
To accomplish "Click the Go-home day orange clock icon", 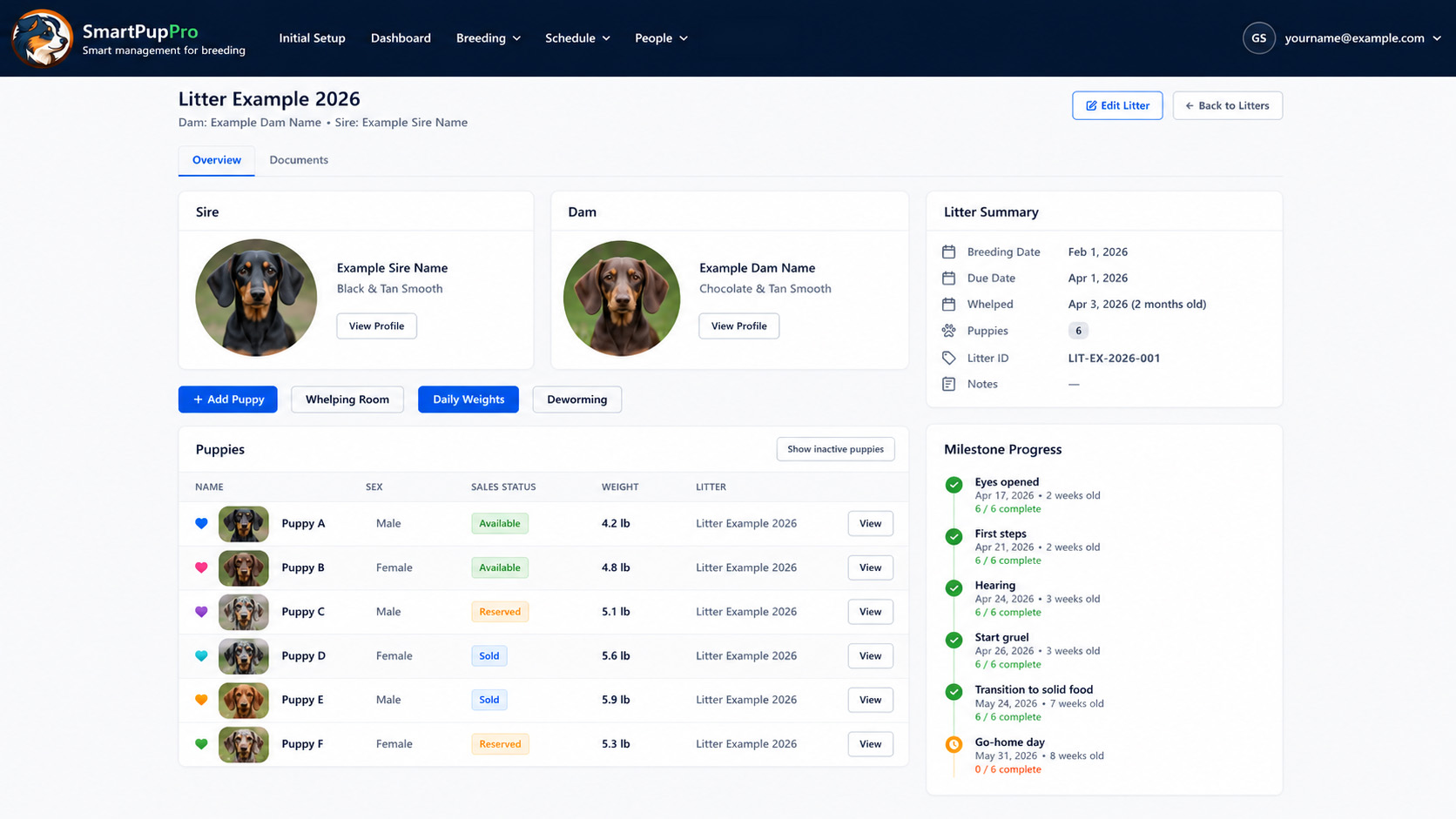I will tap(954, 744).
